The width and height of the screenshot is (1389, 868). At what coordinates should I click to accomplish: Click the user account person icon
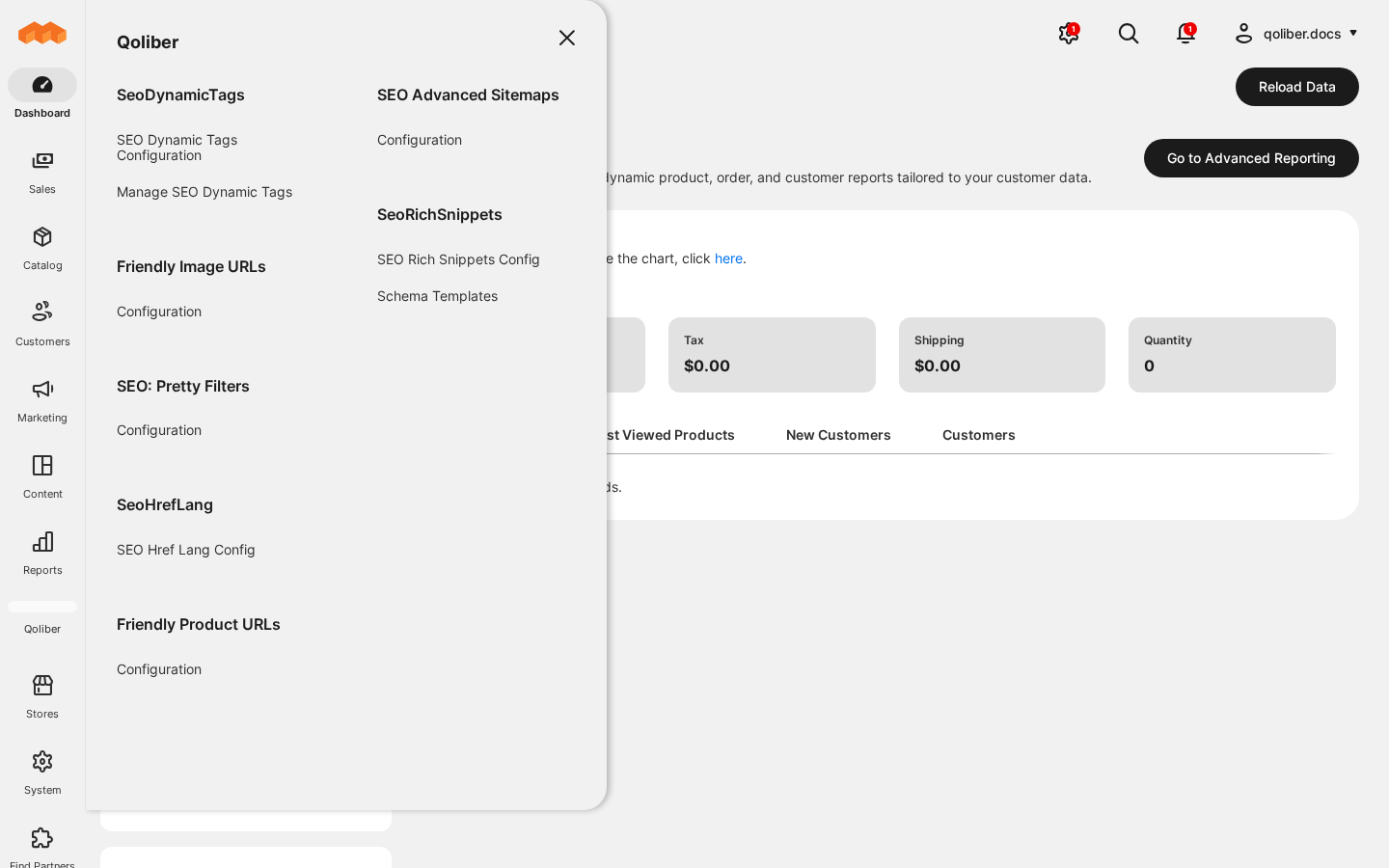click(1244, 34)
